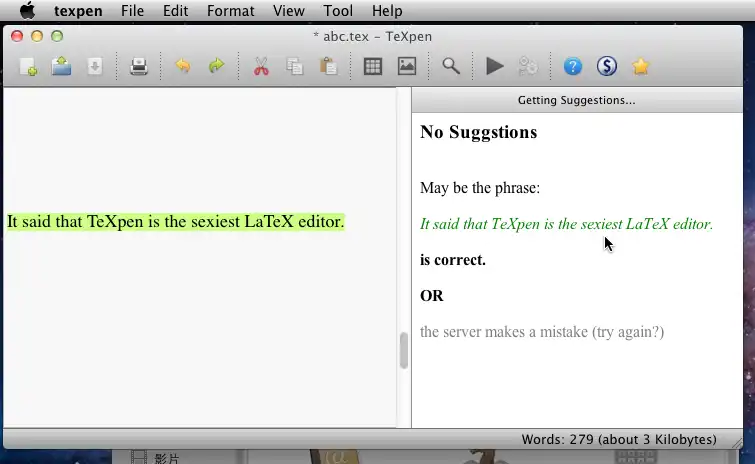The image size is (755, 464).
Task: Open the Format menu
Action: point(231,11)
